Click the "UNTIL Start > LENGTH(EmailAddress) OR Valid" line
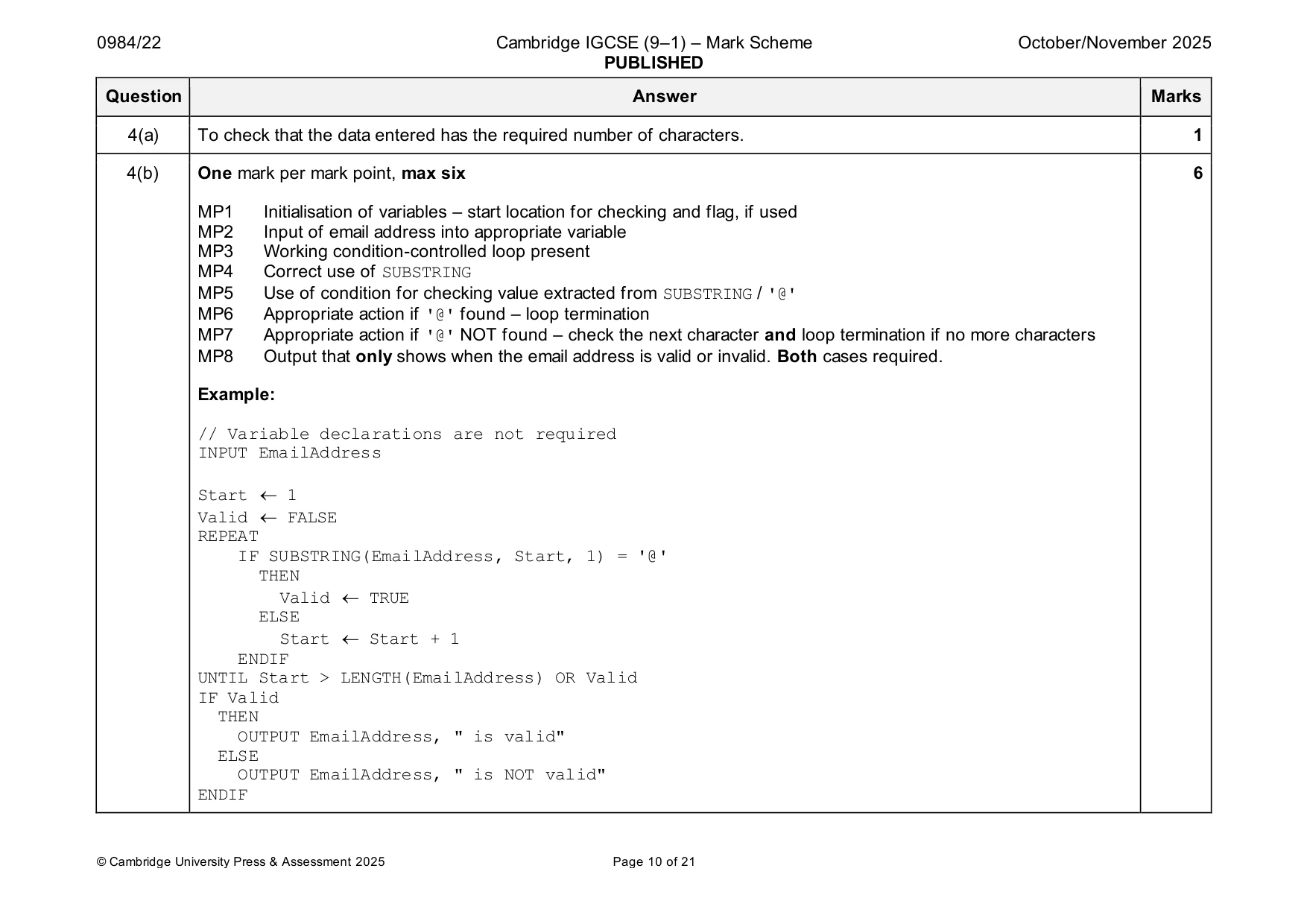This screenshot has width=1307, height=924. click(417, 678)
